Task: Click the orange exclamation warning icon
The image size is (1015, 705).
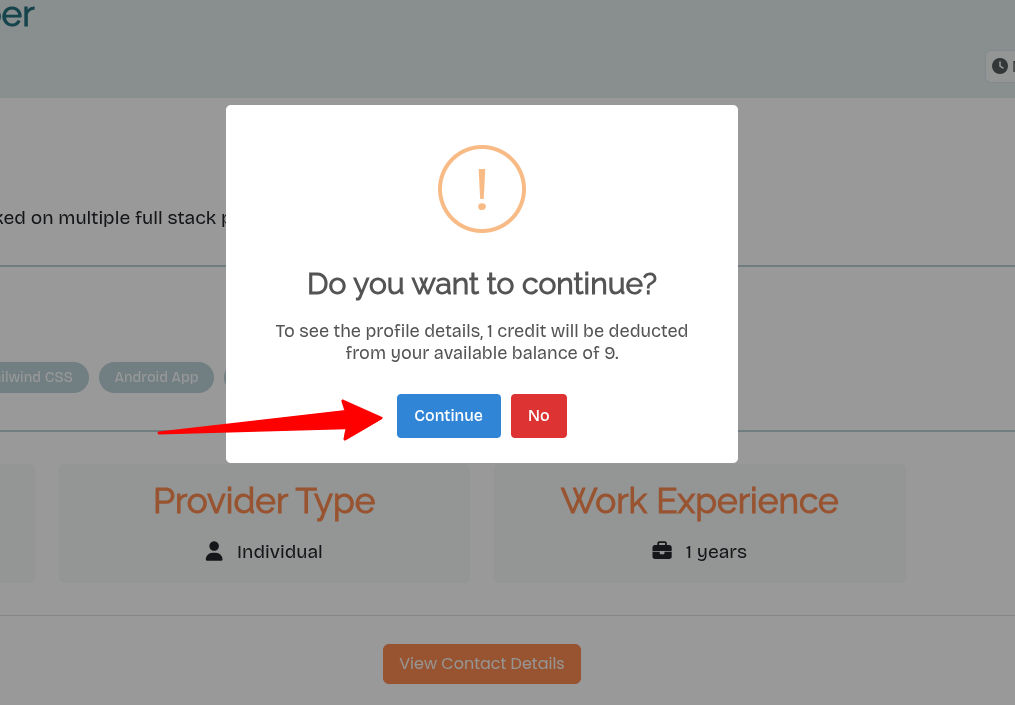Action: [x=481, y=189]
